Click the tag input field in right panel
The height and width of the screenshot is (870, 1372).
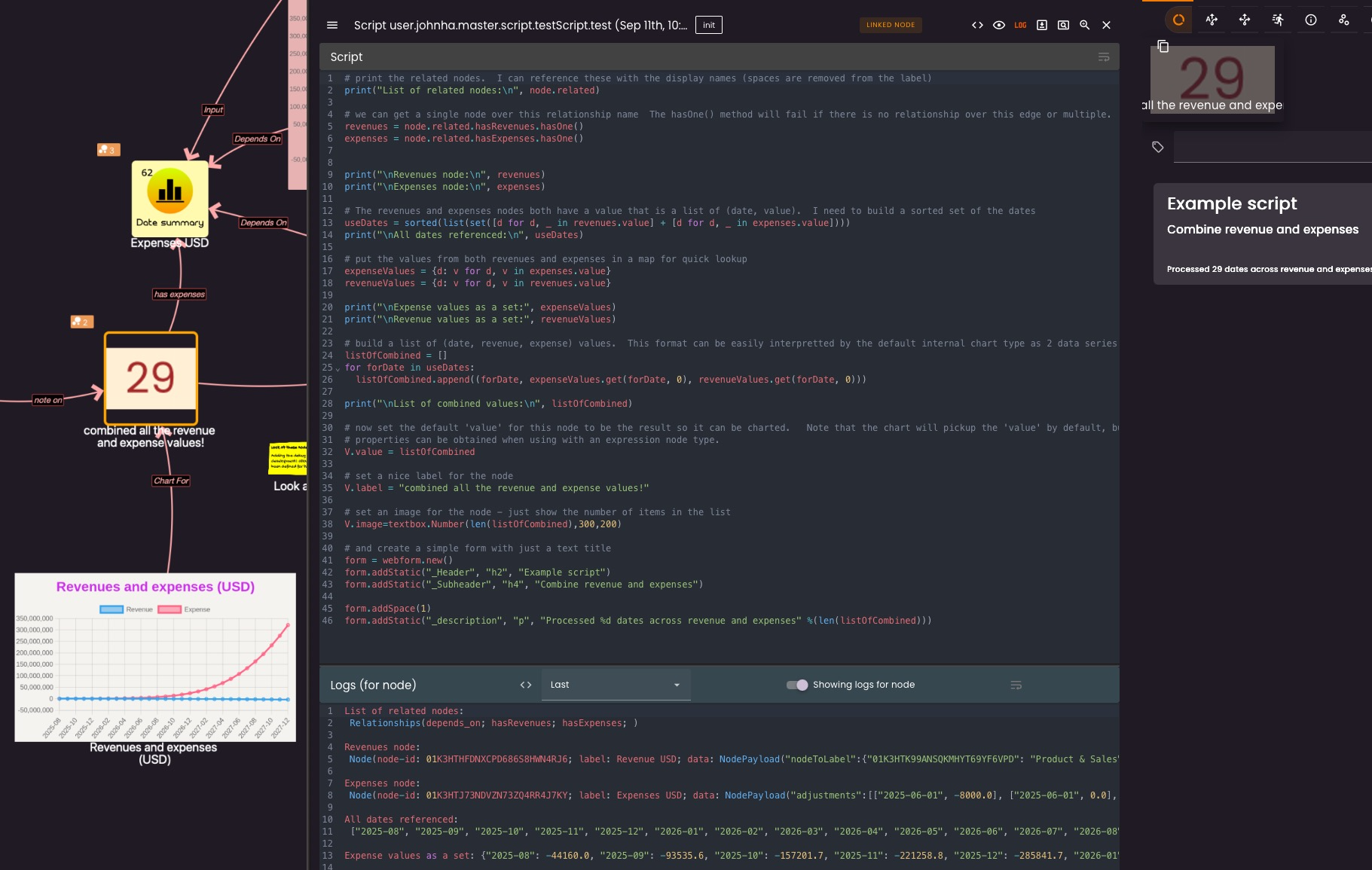(1272, 147)
